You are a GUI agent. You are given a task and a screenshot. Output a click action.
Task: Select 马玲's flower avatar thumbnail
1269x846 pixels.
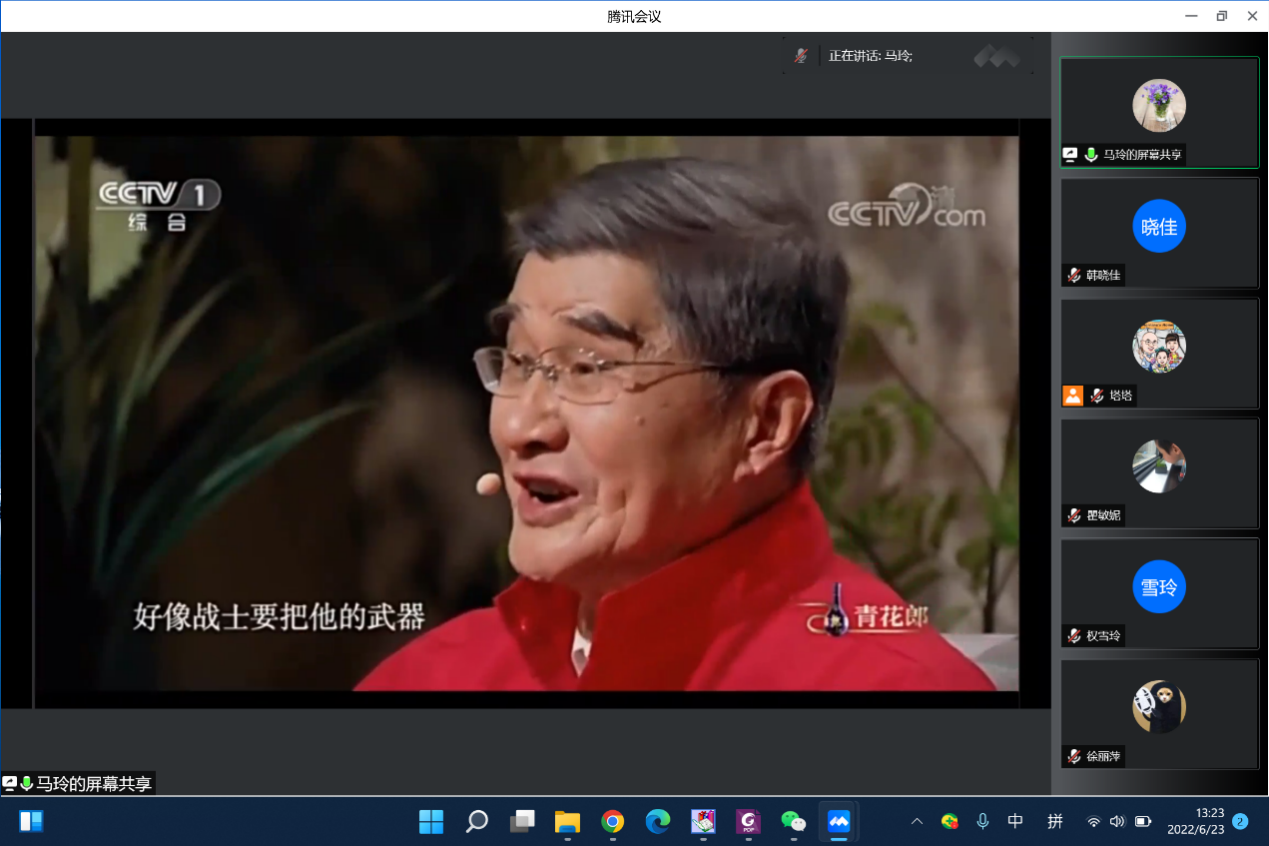tap(1159, 105)
